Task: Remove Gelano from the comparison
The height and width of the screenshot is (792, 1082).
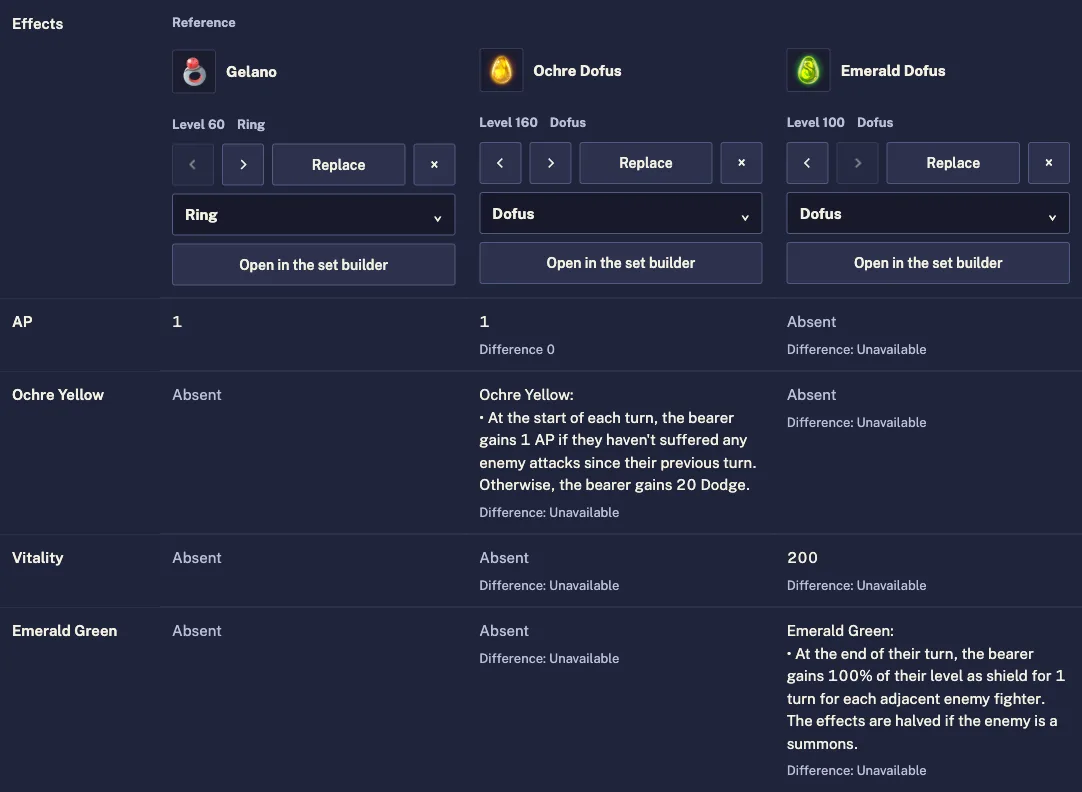Action: tap(434, 164)
